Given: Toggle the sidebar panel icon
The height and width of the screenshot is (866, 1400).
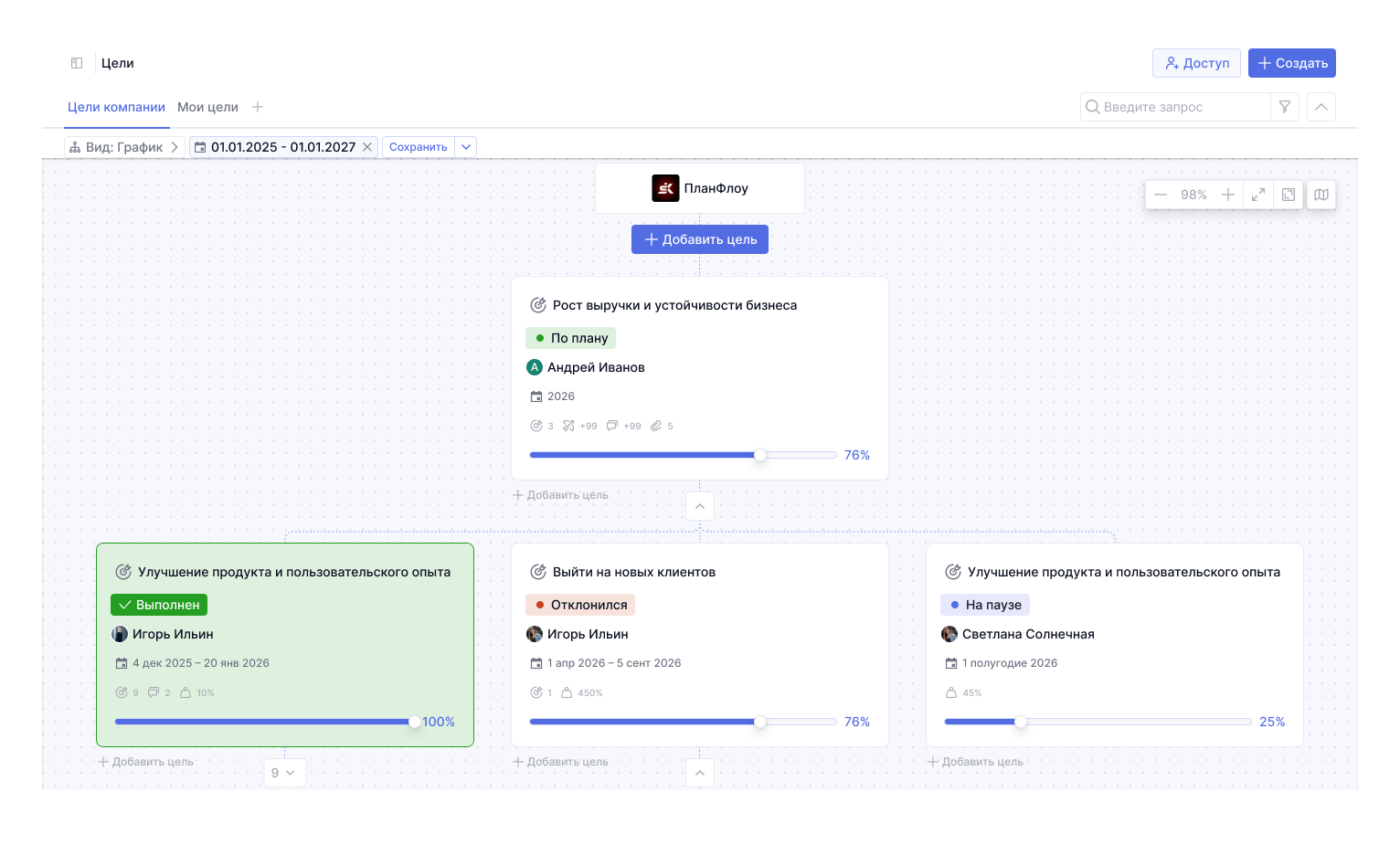Looking at the screenshot, I should coord(77,63).
